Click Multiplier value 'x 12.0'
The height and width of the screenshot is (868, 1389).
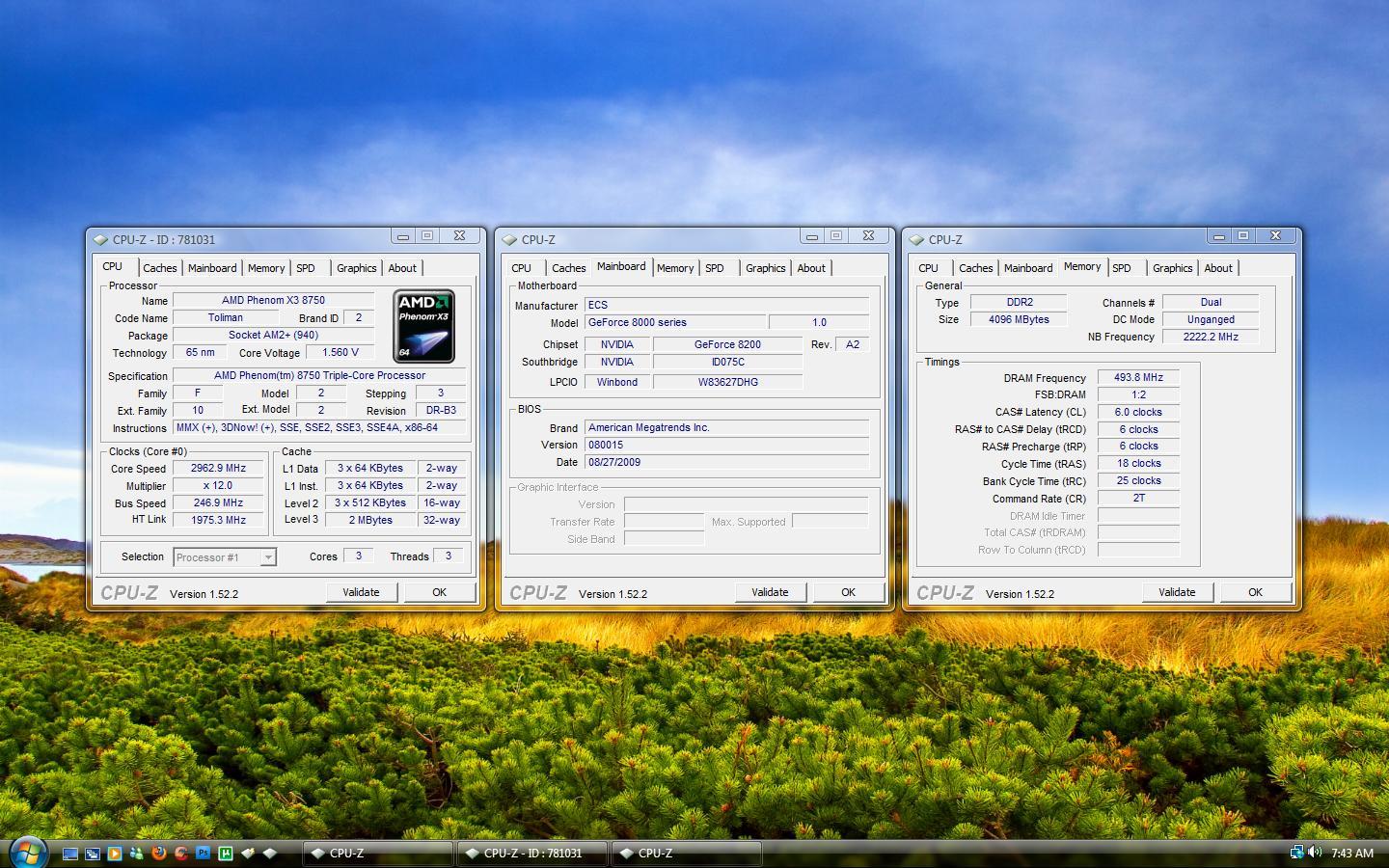coord(219,486)
